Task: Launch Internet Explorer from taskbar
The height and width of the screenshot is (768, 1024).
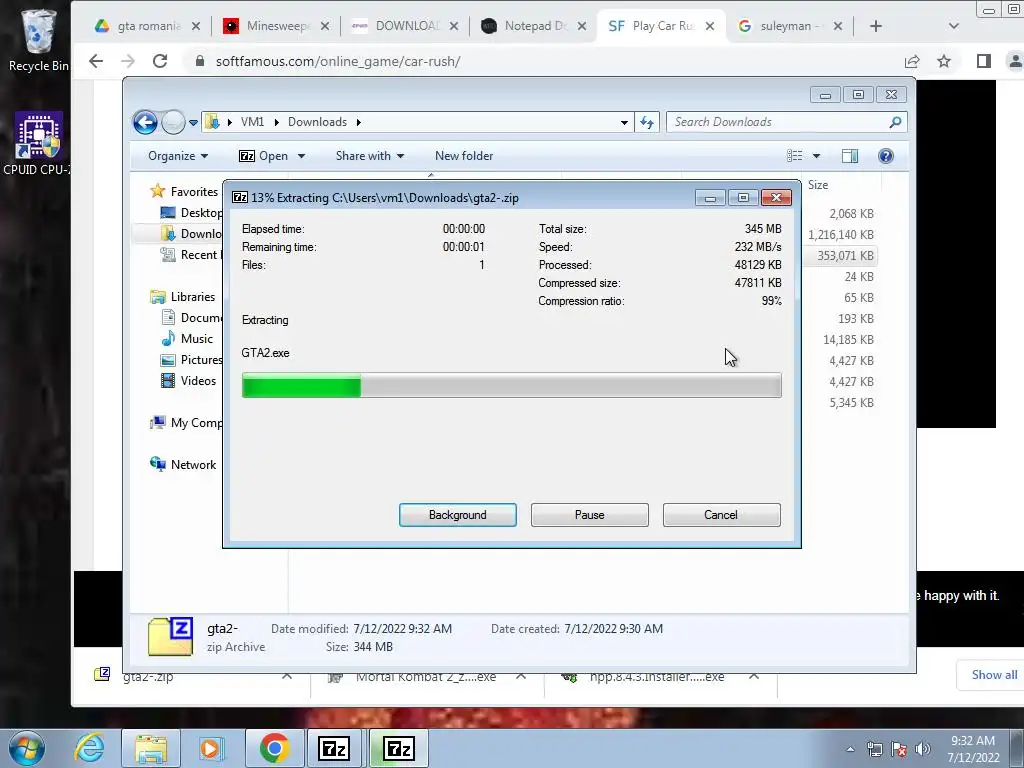Action: point(89,748)
